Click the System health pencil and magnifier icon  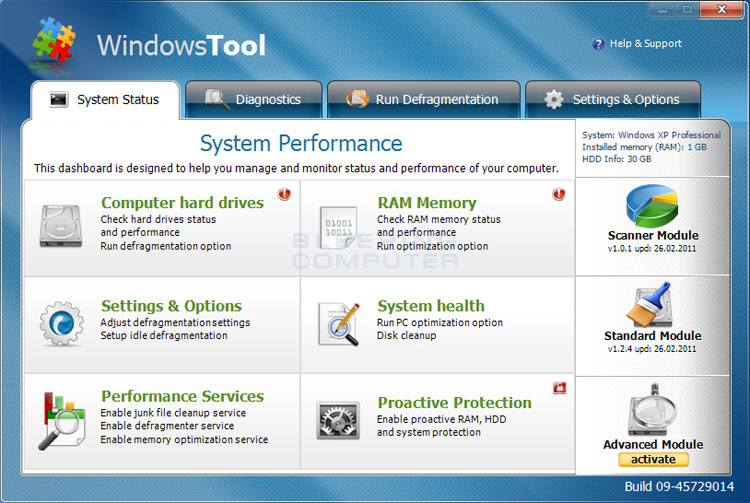pyautogui.click(x=339, y=324)
